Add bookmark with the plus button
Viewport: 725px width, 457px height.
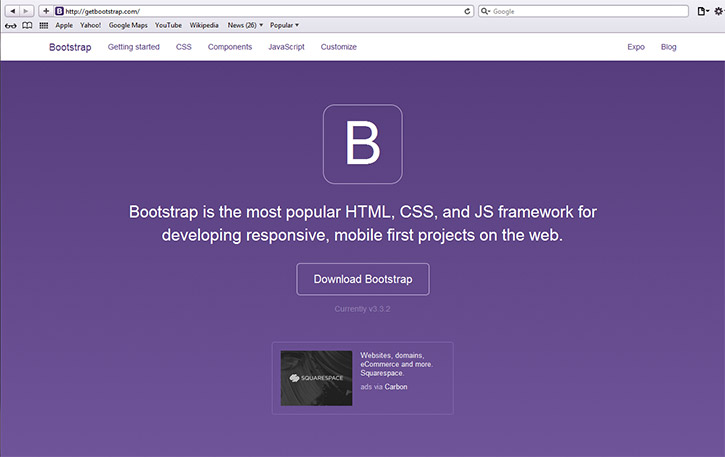(46, 11)
